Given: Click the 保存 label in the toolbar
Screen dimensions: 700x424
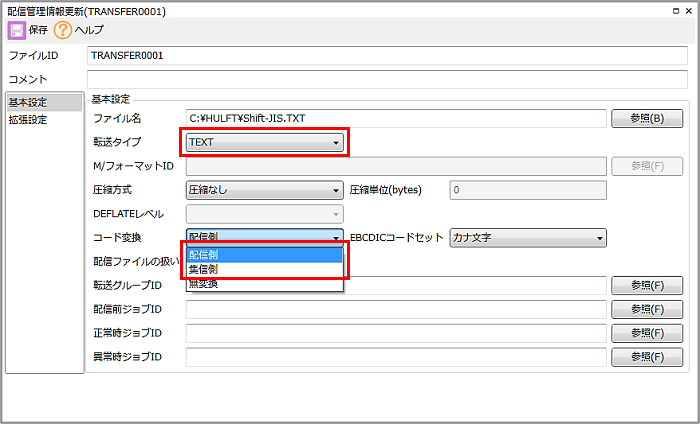Looking at the screenshot, I should [x=38, y=30].
